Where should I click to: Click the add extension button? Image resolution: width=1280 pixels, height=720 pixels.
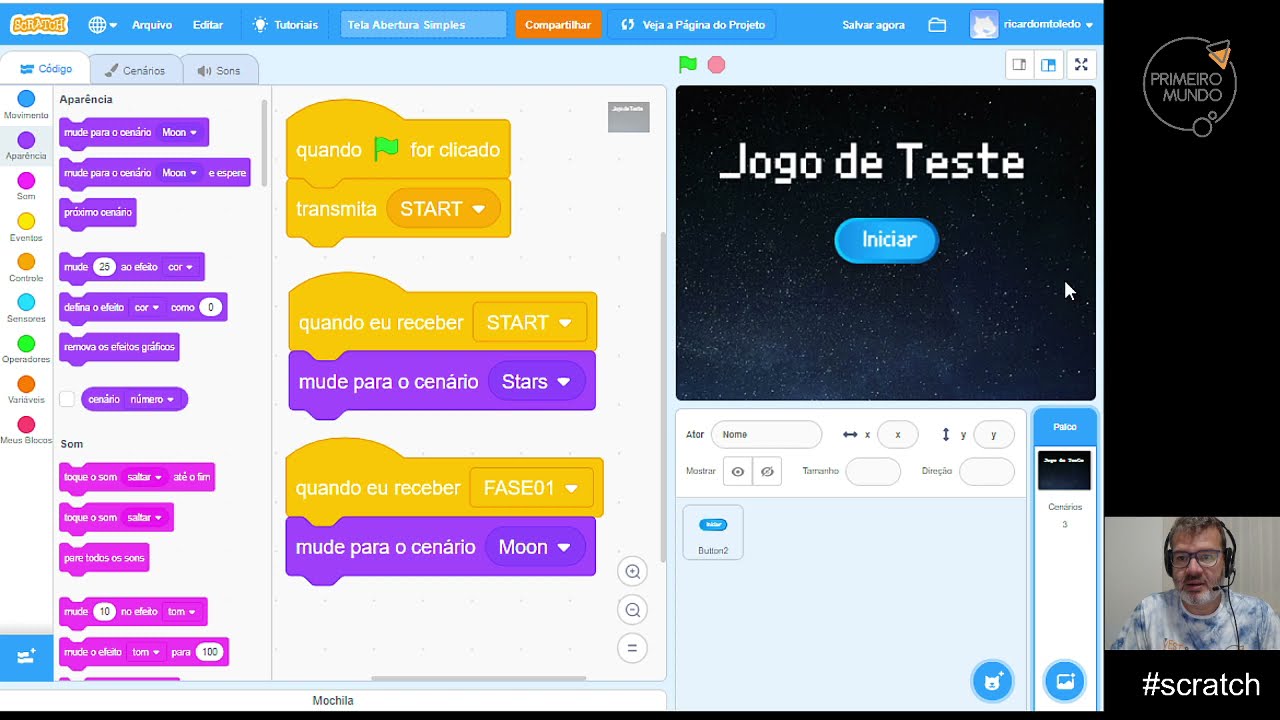click(26, 657)
